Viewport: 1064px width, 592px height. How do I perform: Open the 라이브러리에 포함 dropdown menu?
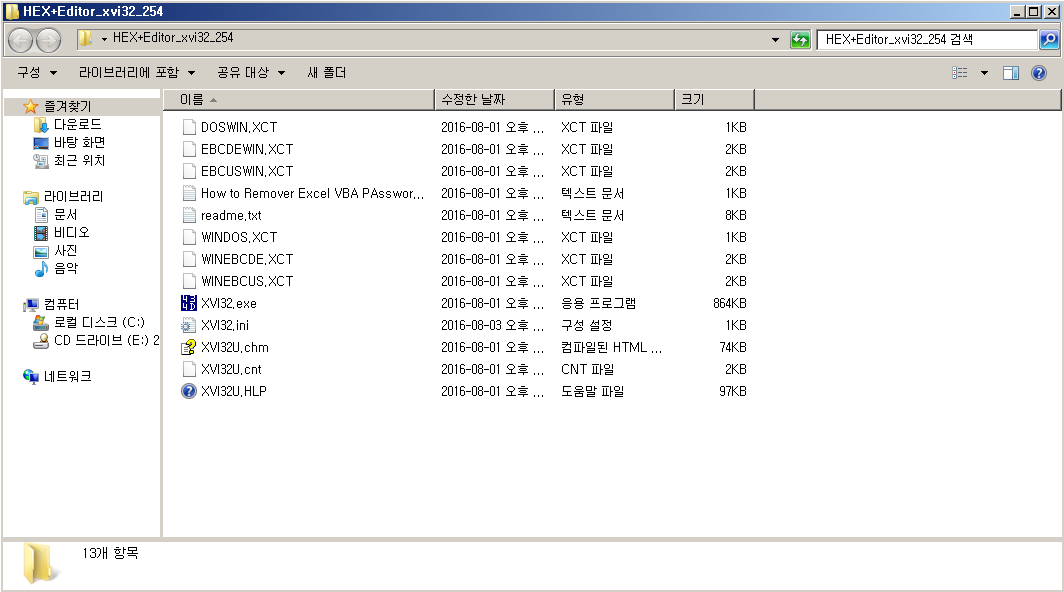point(137,73)
